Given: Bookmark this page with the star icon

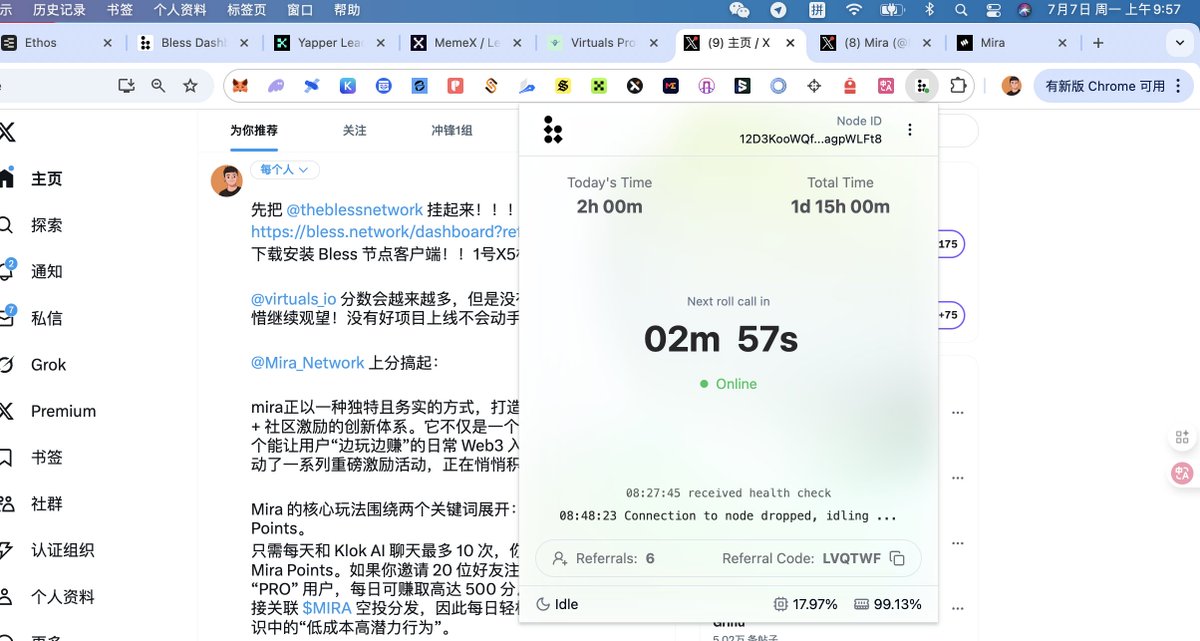Looking at the screenshot, I should 190,86.
